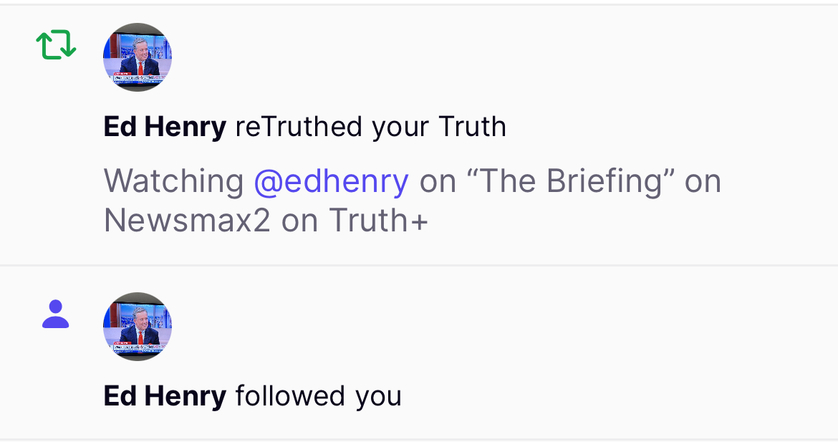This screenshot has height=442, width=838.
Task: Click the green reTruth arrows icon
Action: (56, 44)
